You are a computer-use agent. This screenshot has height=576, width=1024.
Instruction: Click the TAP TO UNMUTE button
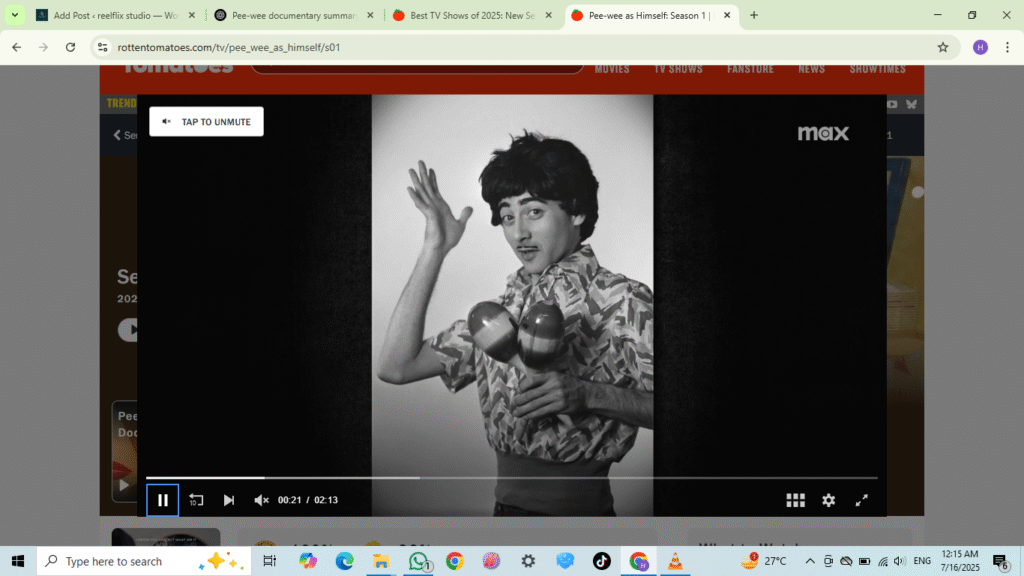(x=206, y=121)
